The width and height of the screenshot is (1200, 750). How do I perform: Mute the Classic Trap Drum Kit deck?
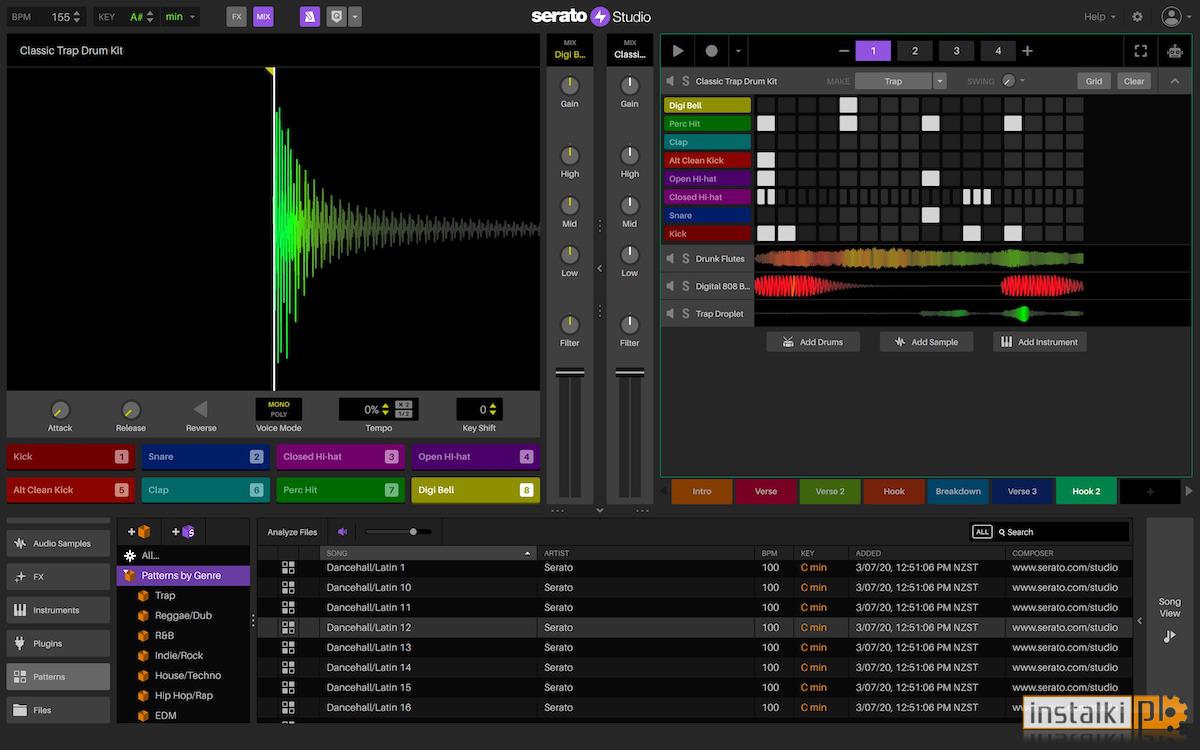point(670,81)
